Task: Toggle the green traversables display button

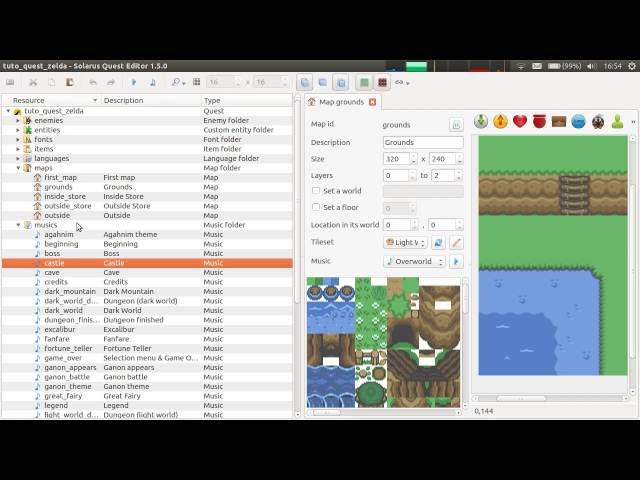Action: tap(364, 83)
